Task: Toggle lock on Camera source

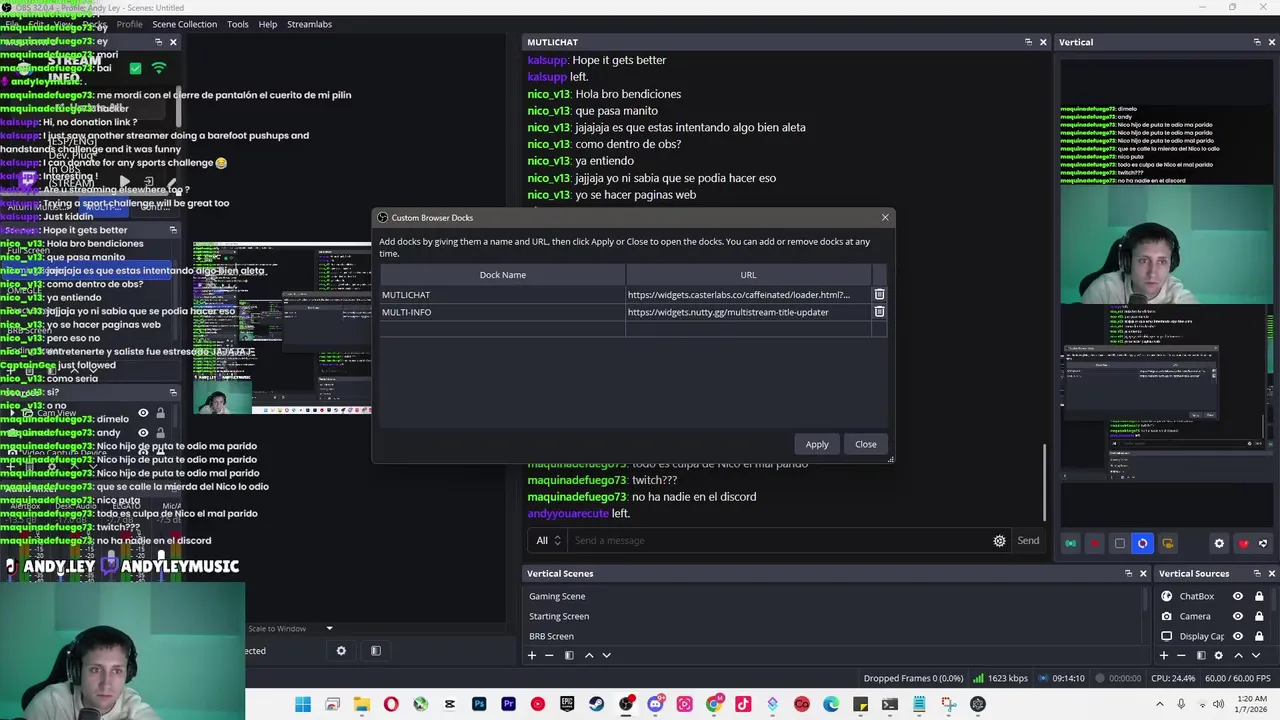Action: coord(1259,616)
